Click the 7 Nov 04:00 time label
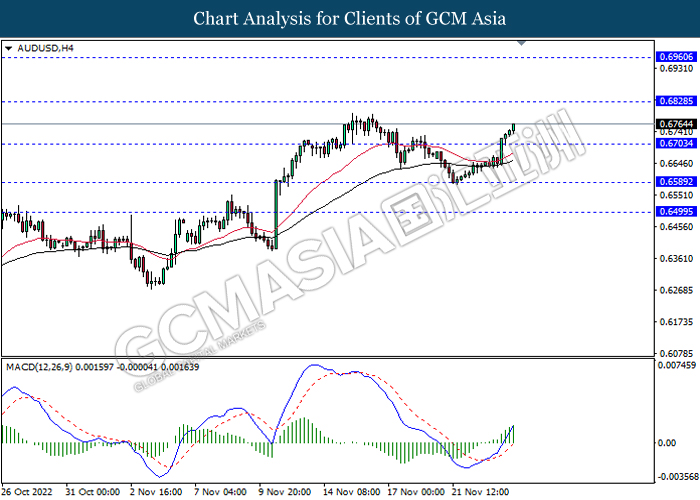700x500 pixels. pos(221,492)
